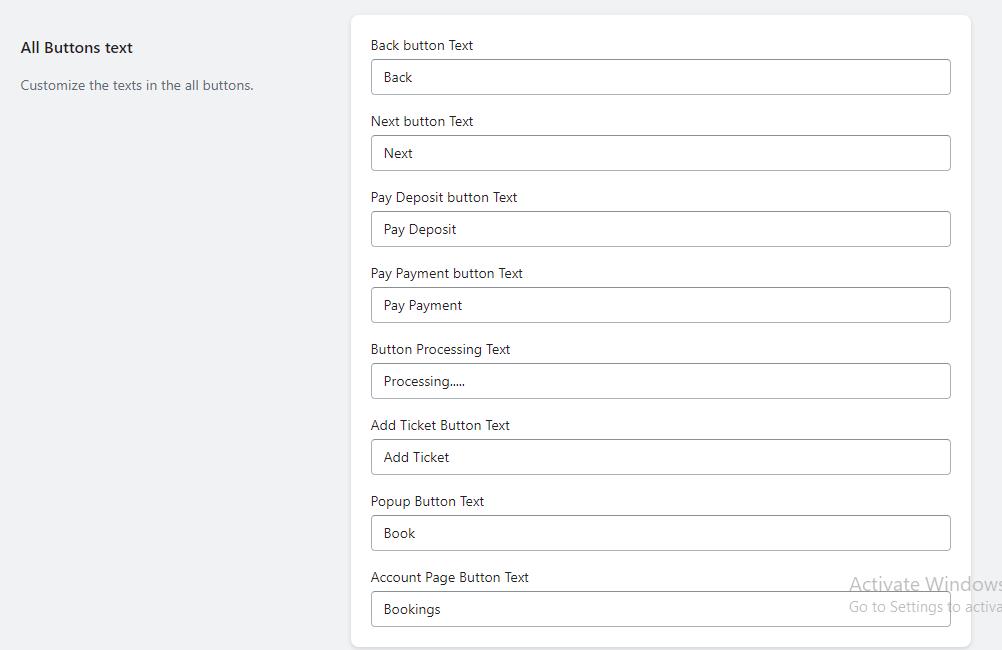Select the "Pay Deposit button Text" label
Screen dimensions: 1002x650
tap(443, 197)
